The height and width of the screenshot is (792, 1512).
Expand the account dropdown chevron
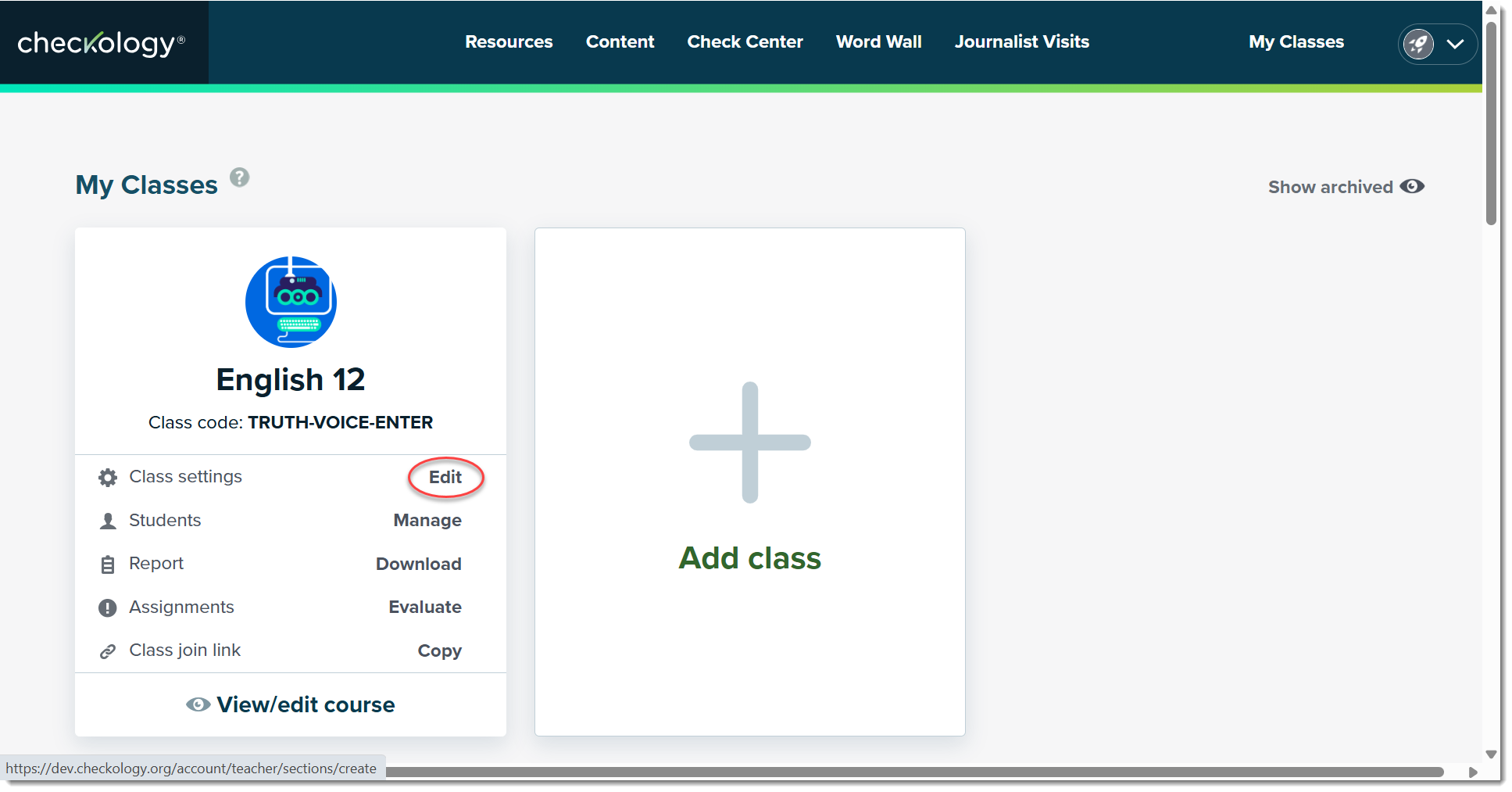click(1455, 44)
